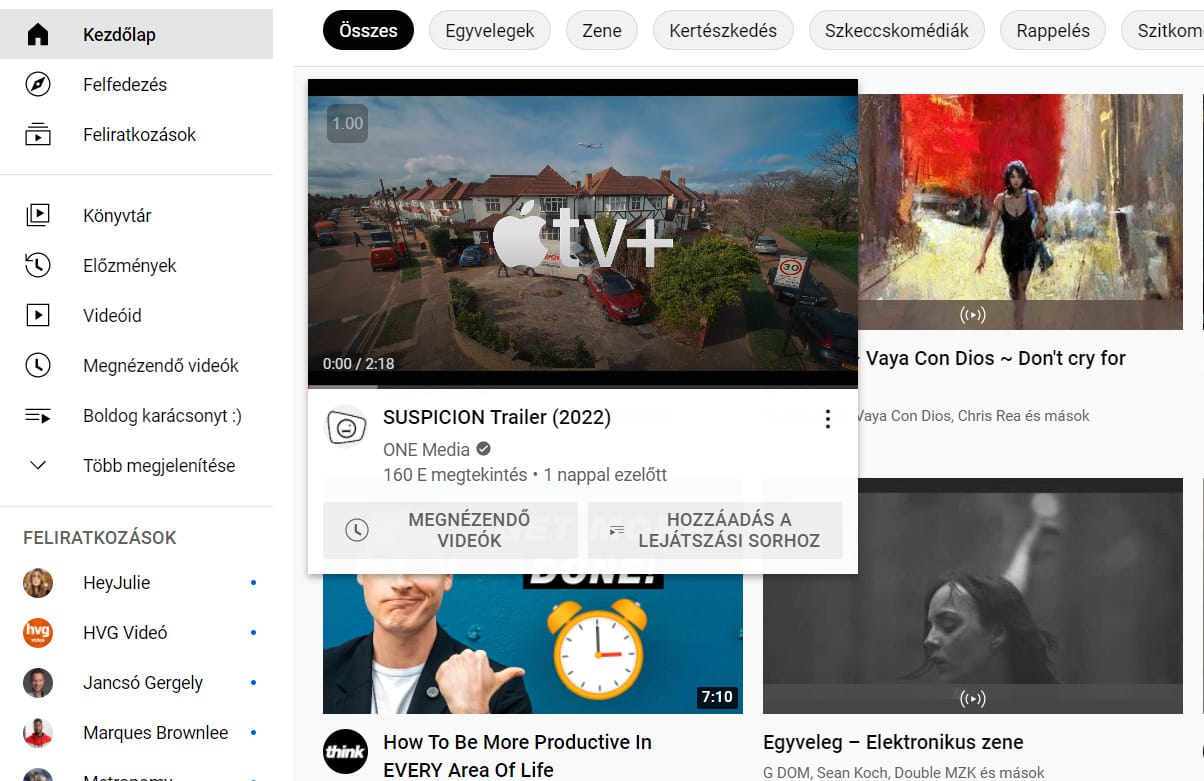Click the MEGNÉZENDŐ VIDEÓK button
Image resolution: width=1204 pixels, height=781 pixels.
click(x=450, y=530)
